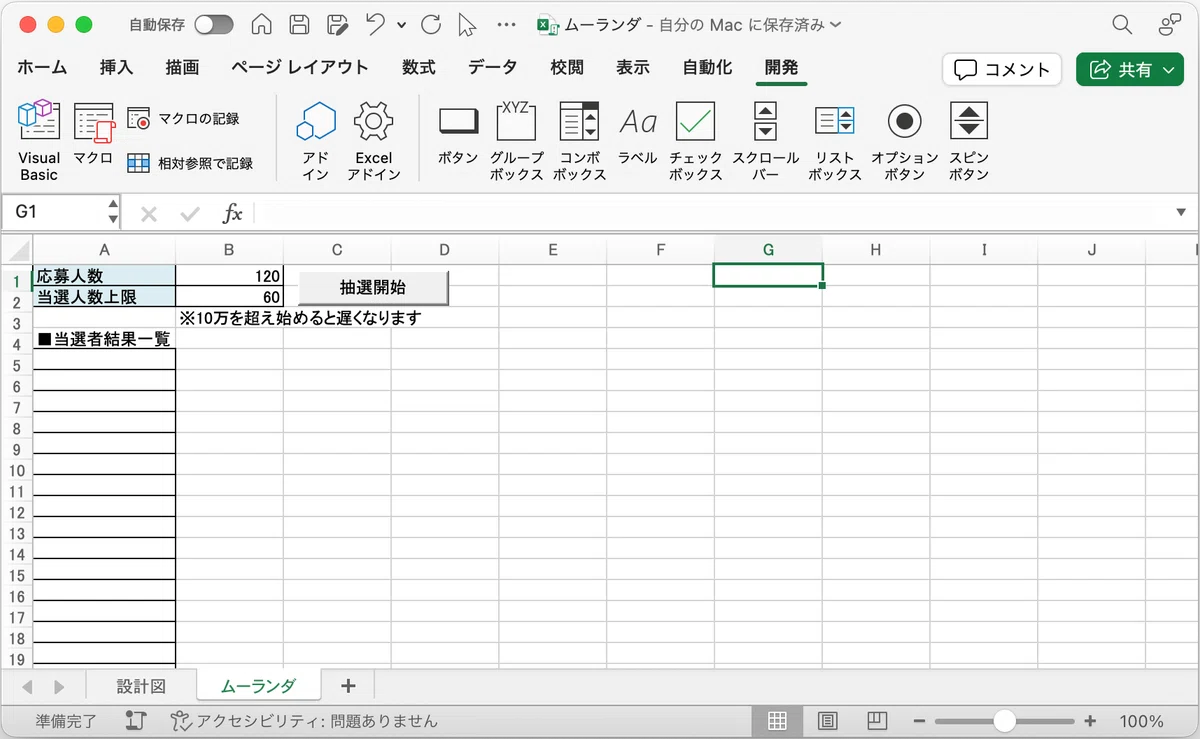This screenshot has width=1200, height=739.
Task: Click the Select All corner triangle
Action: click(16, 250)
